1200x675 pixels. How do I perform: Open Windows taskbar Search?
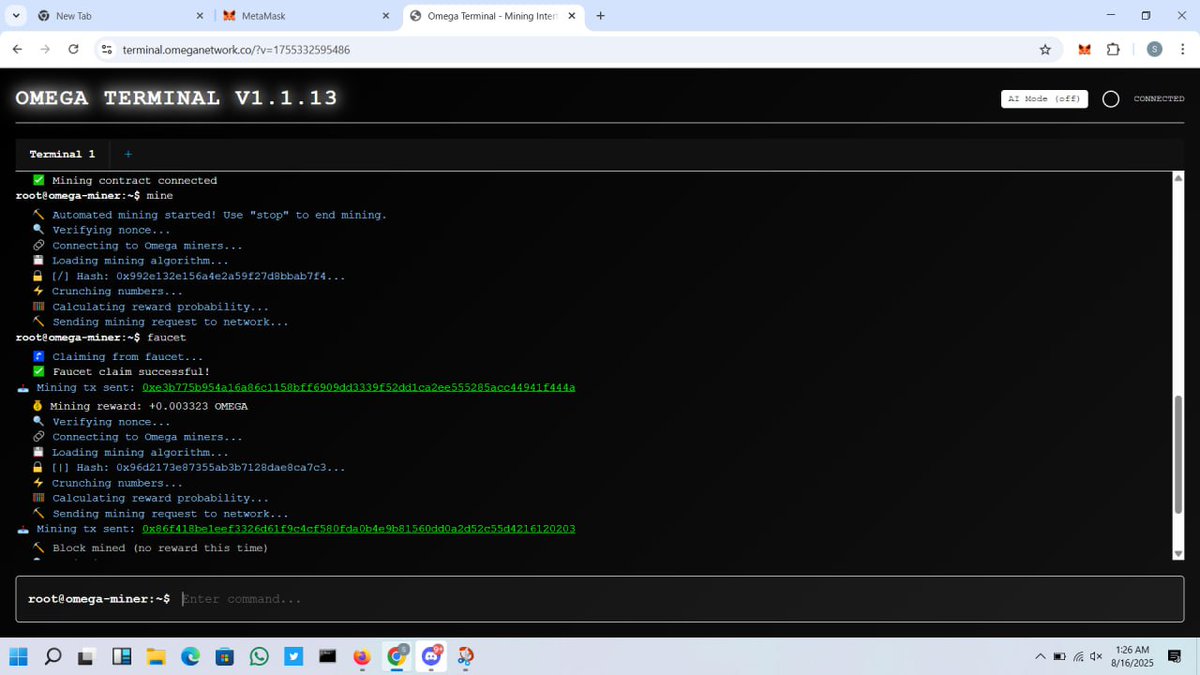point(53,656)
